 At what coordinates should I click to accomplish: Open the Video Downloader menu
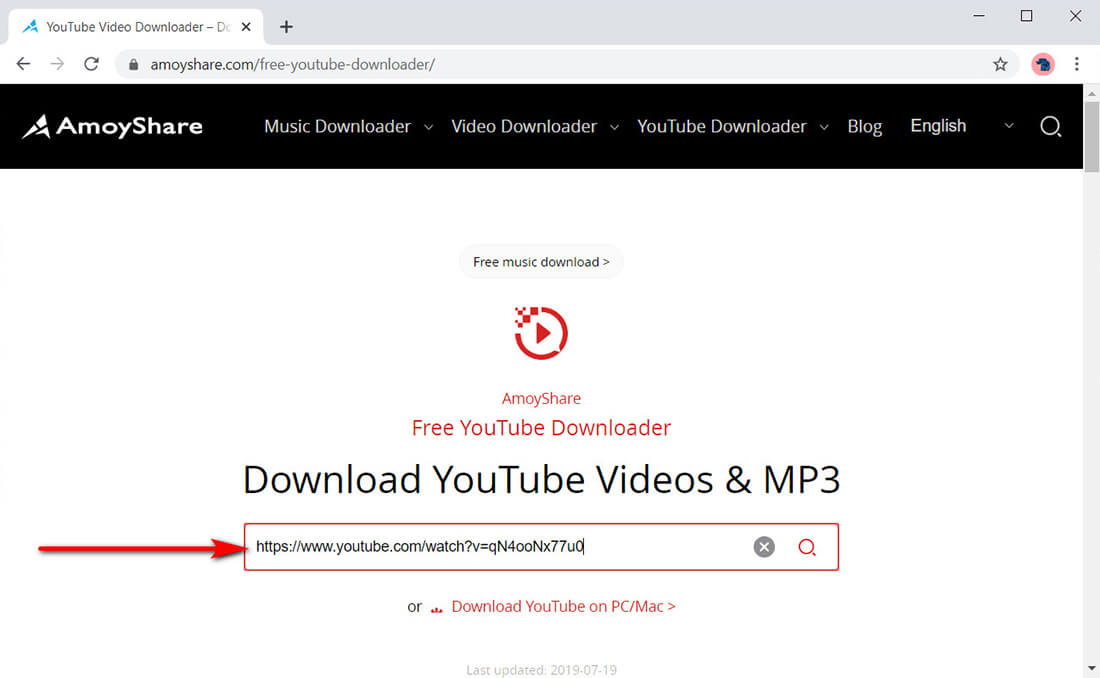(x=524, y=126)
